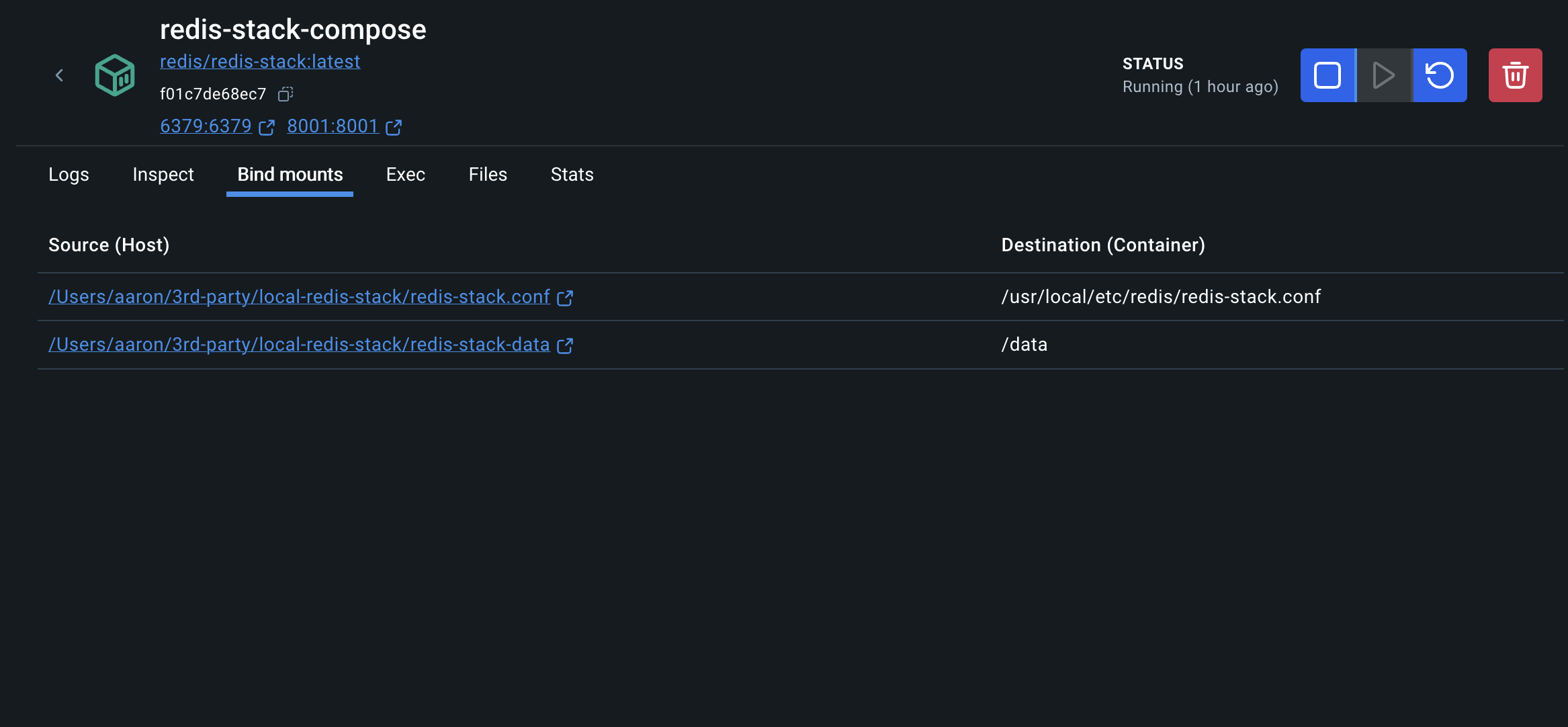This screenshot has height=727, width=1568.
Task: Switch to the Logs tab
Action: coord(68,174)
